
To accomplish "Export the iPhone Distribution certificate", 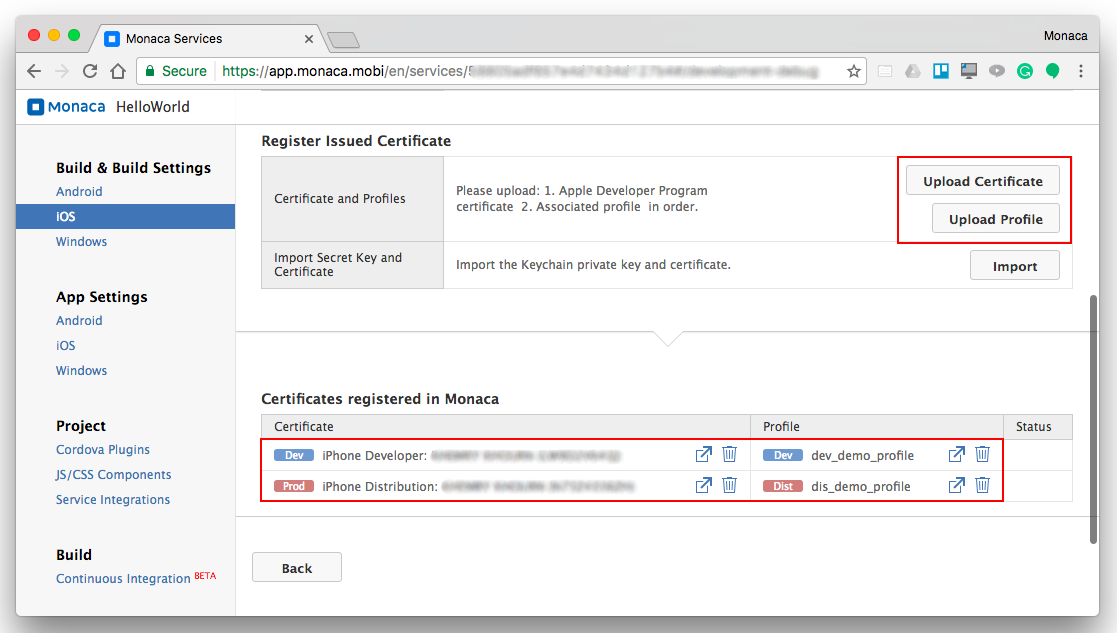I will pyautogui.click(x=703, y=485).
